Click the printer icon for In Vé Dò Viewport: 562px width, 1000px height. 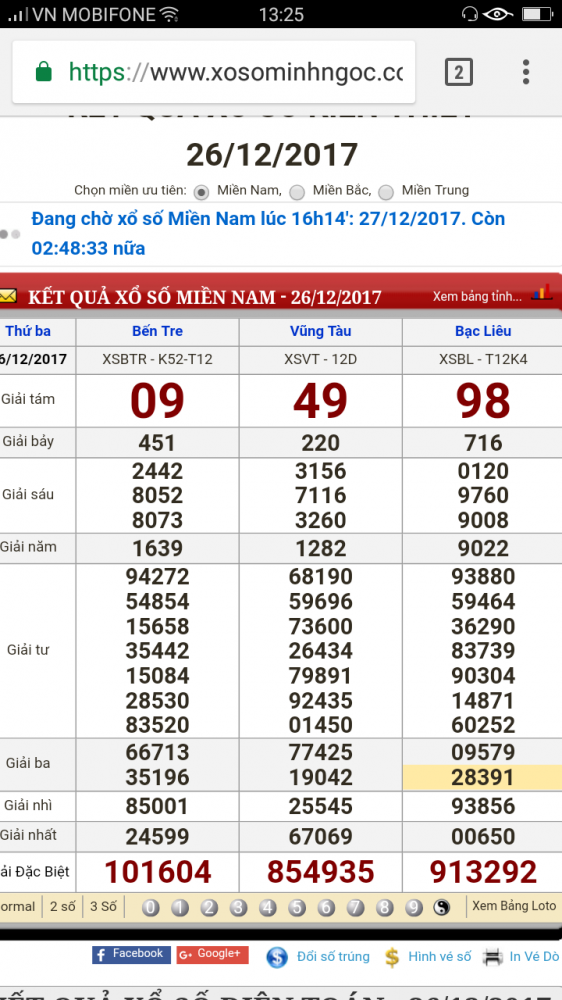[x=492, y=957]
